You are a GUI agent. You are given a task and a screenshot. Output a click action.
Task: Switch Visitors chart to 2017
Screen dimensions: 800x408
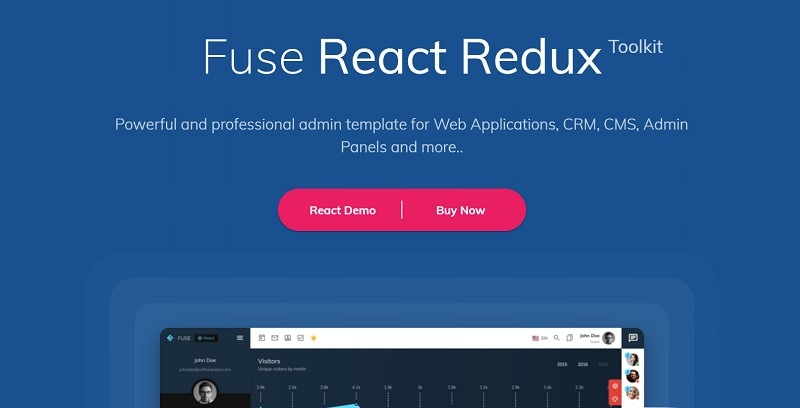click(604, 365)
